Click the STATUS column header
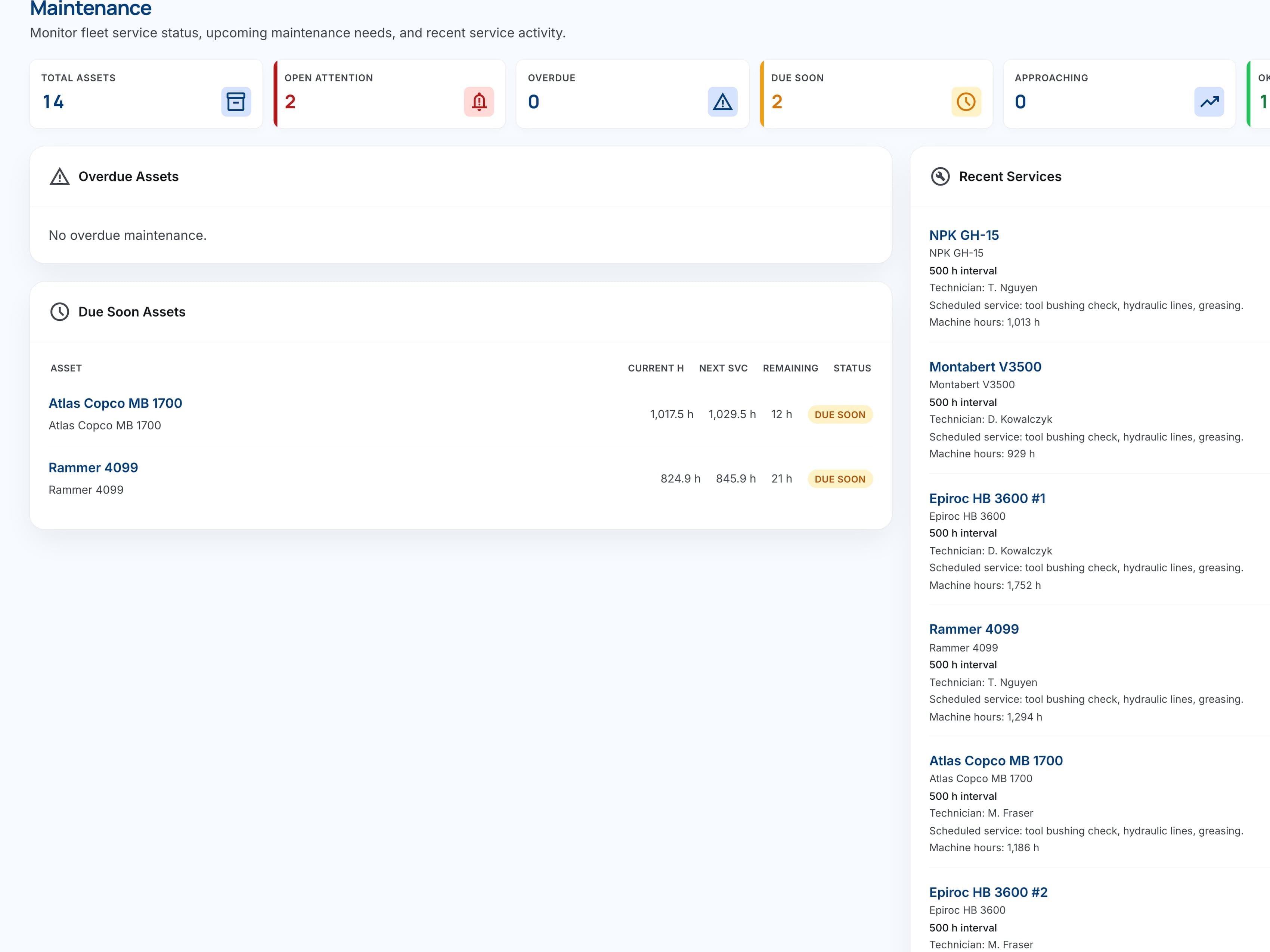This screenshot has width=1270, height=952. (x=852, y=368)
